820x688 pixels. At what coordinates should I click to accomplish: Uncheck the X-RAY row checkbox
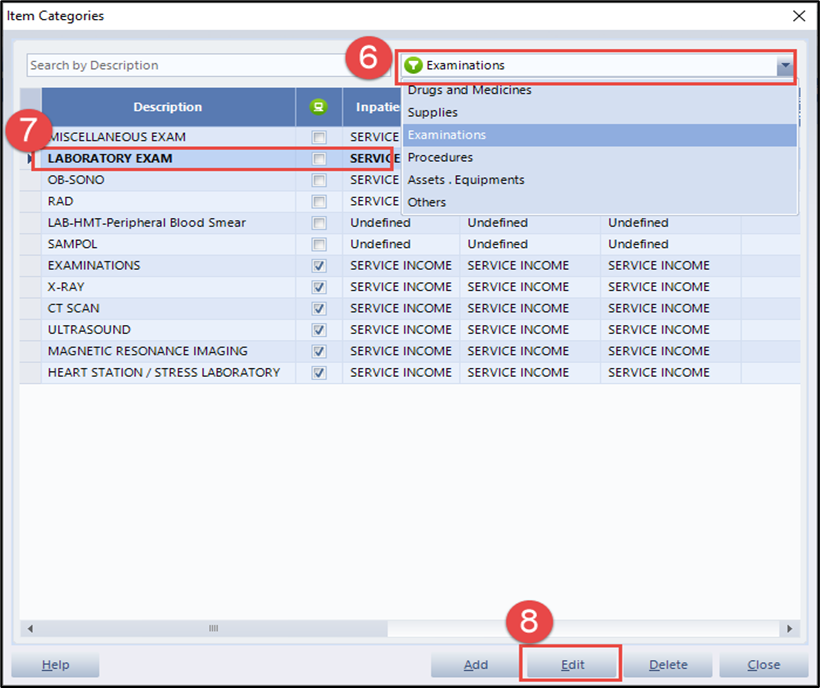[x=319, y=287]
